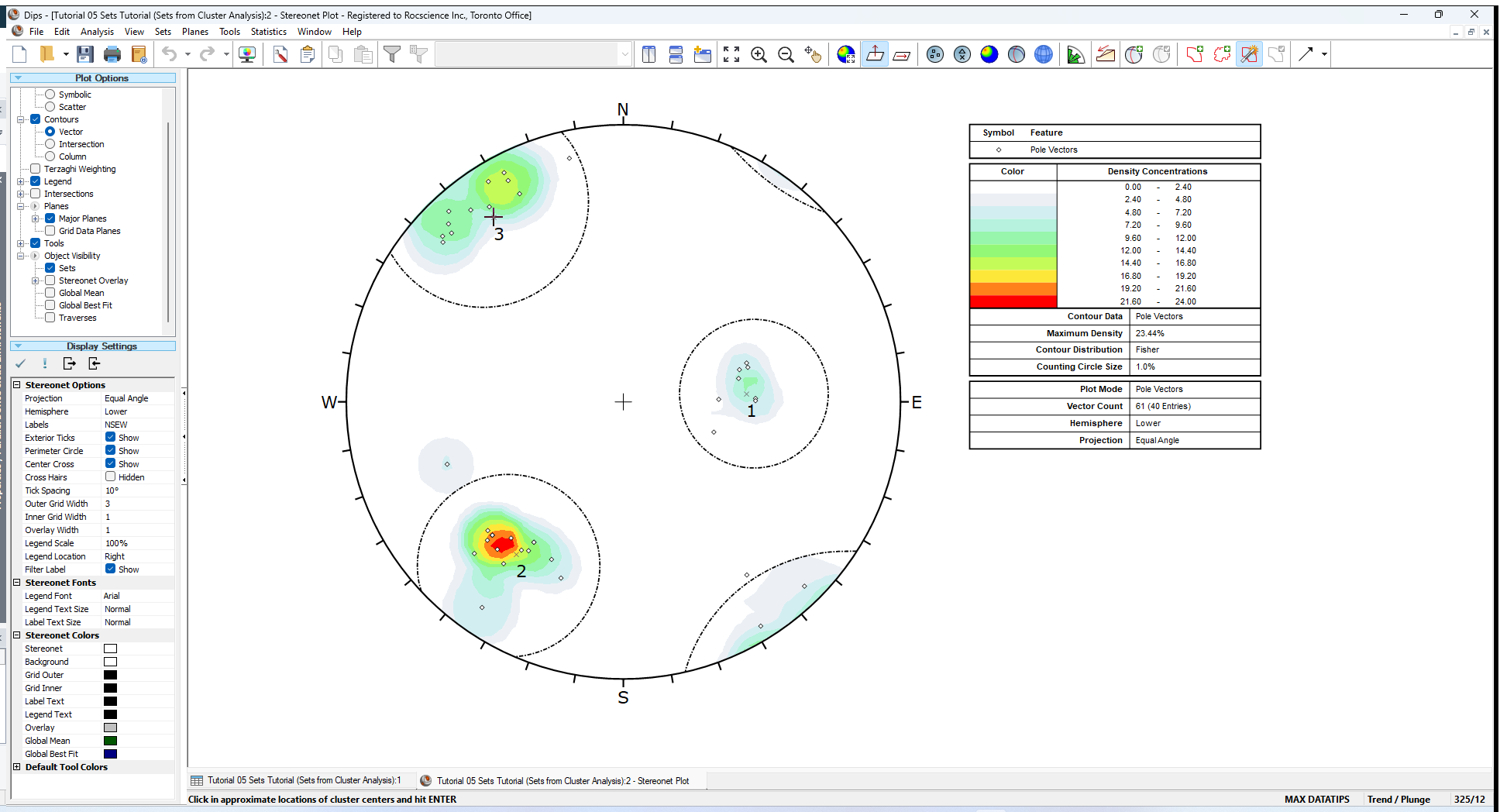The height and width of the screenshot is (812, 1500).
Task: Select the Scatter radio button
Action: tap(50, 107)
